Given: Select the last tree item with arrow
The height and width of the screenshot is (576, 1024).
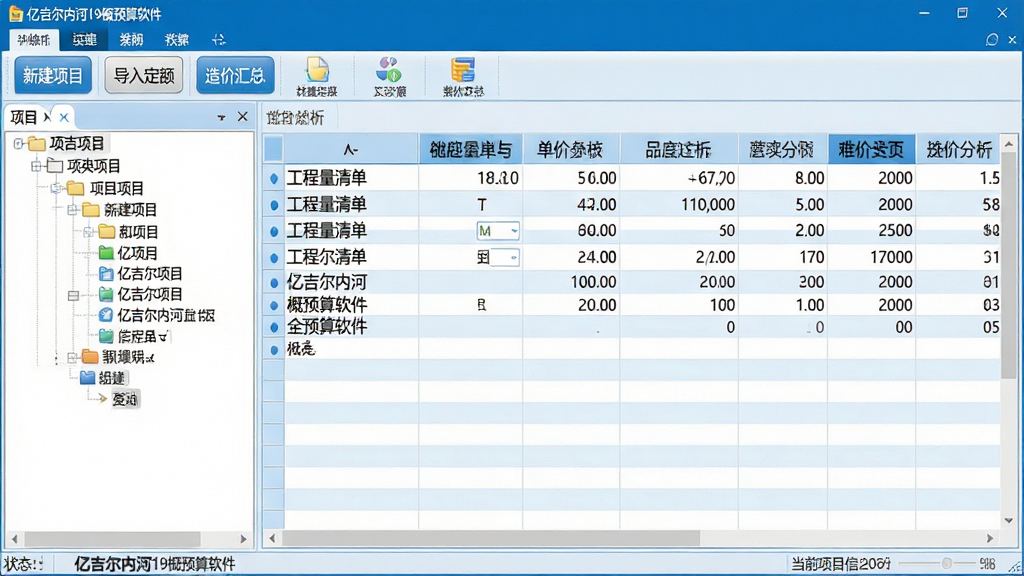Looking at the screenshot, I should [124, 399].
